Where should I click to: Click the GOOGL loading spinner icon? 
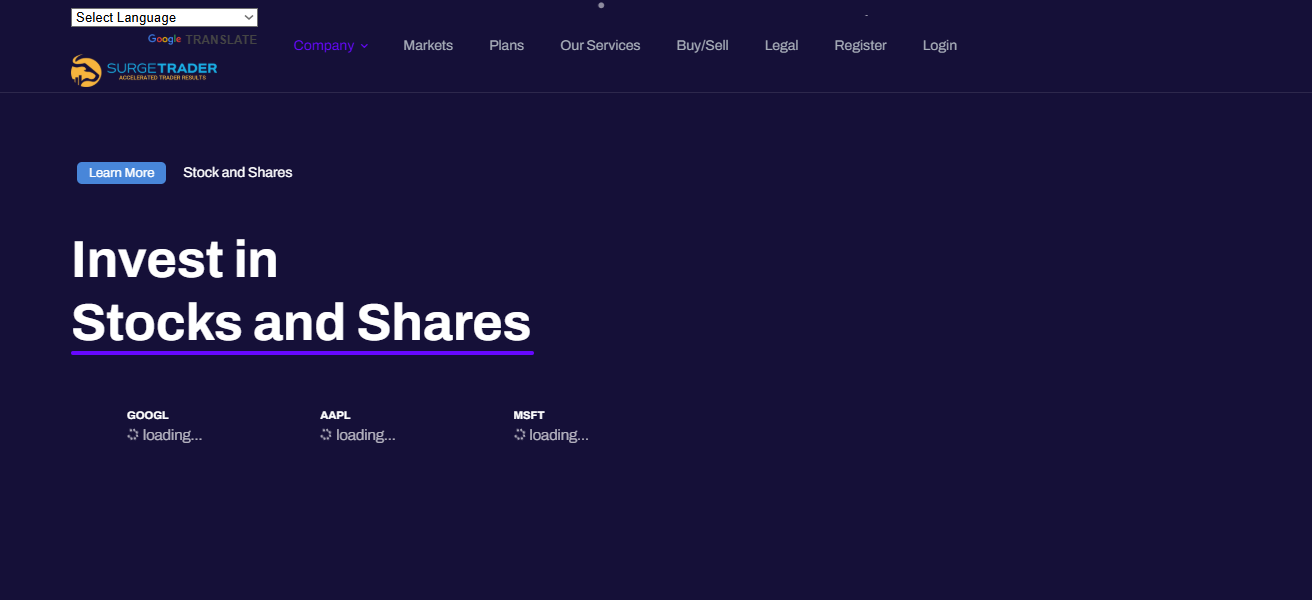coord(131,434)
